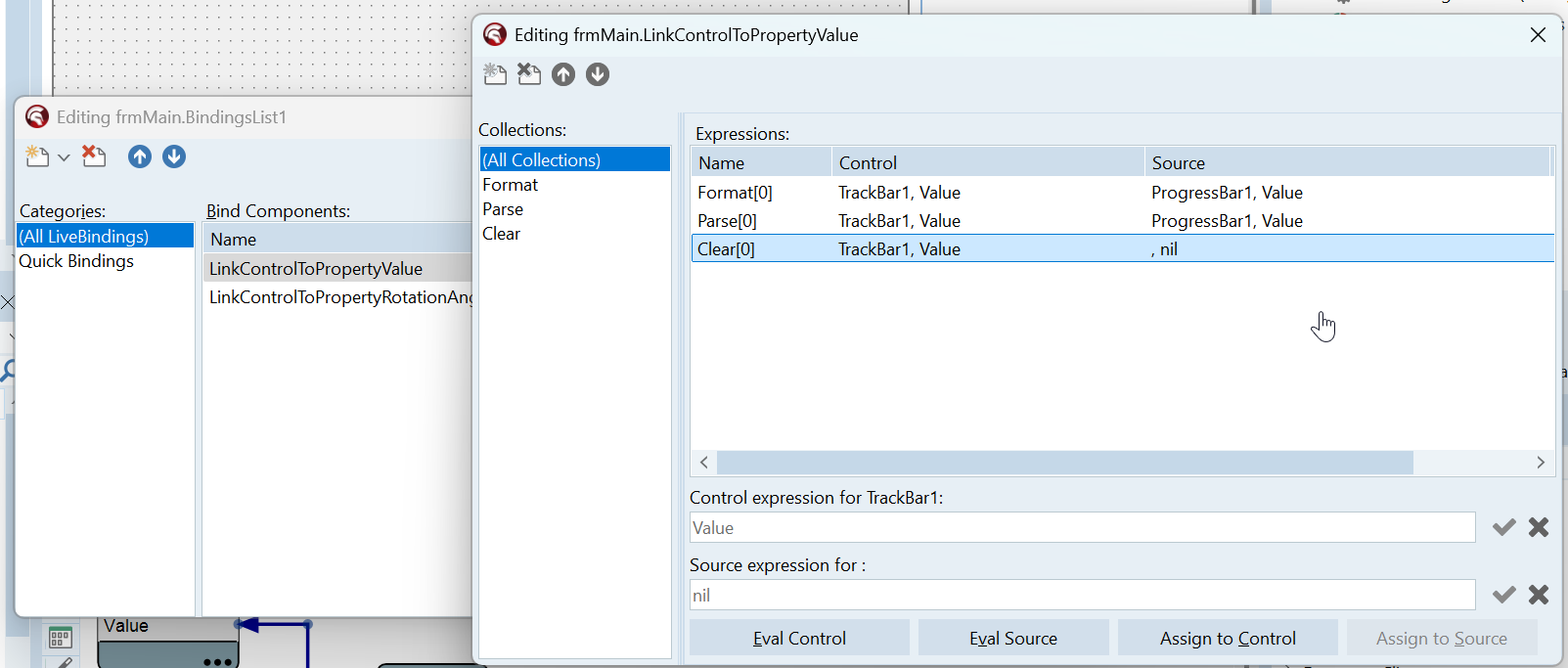Select Format in Collections list

tap(510, 185)
